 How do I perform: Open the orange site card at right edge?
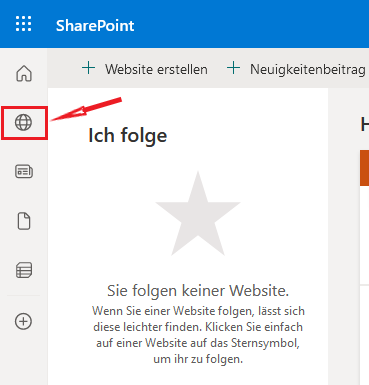point(364,168)
